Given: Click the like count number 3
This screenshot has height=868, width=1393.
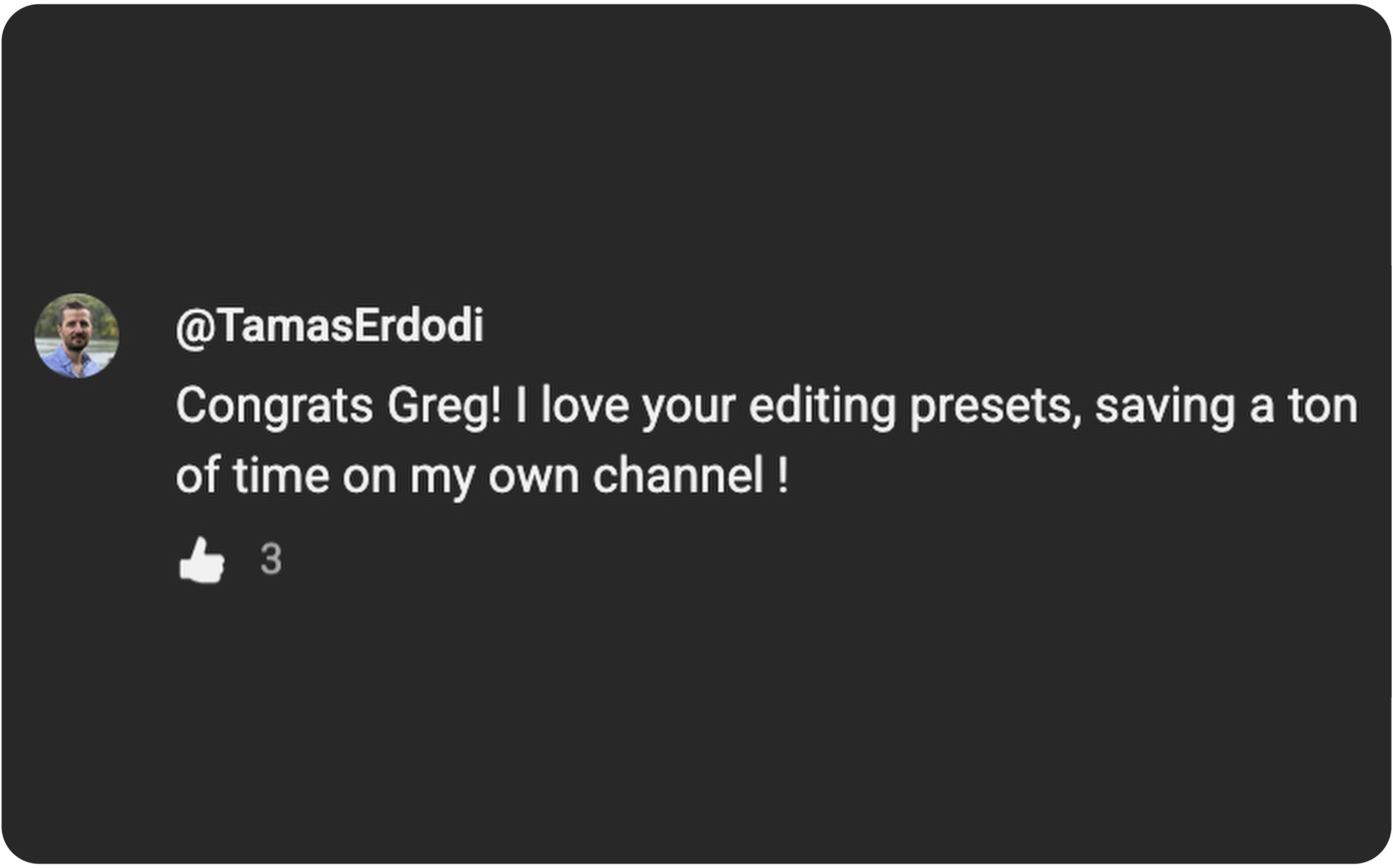Looking at the screenshot, I should pos(271,558).
